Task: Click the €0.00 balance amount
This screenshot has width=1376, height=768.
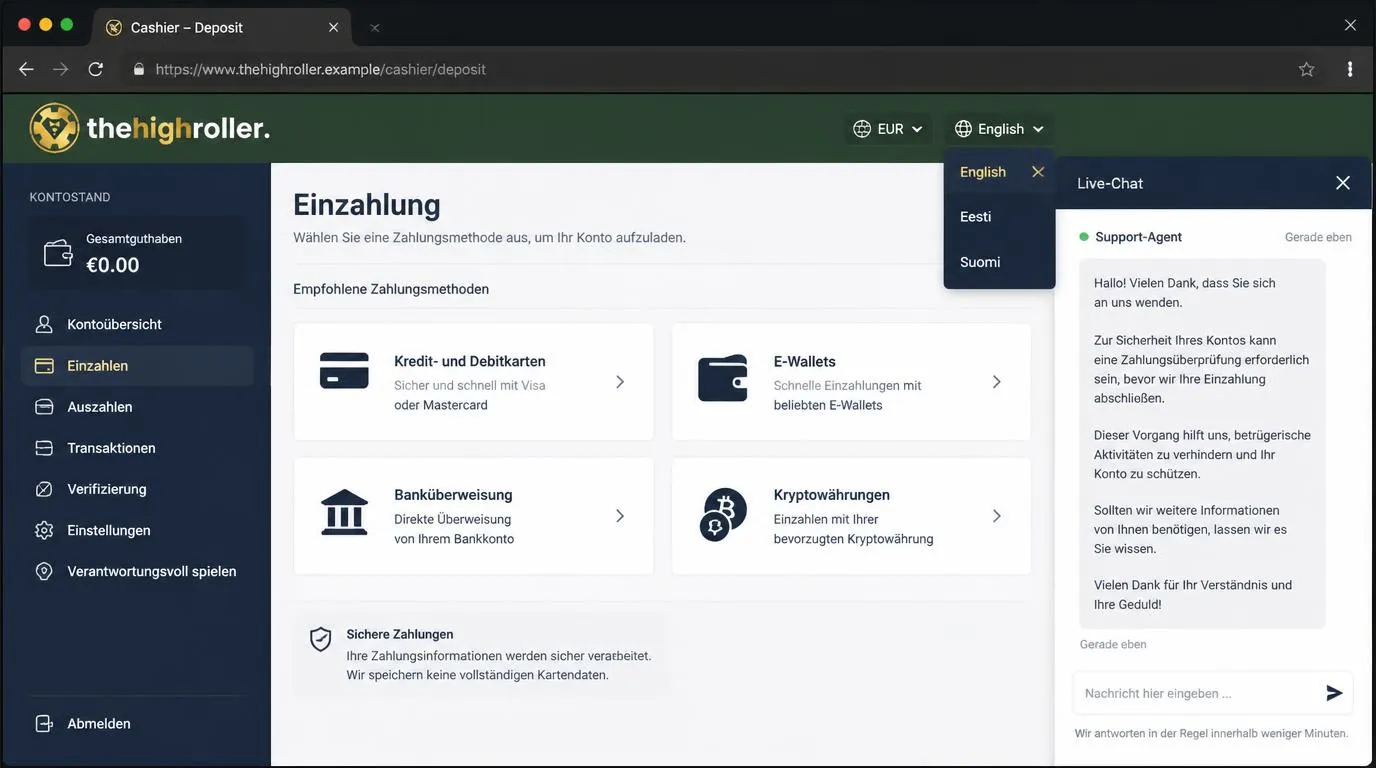Action: click(x=113, y=265)
